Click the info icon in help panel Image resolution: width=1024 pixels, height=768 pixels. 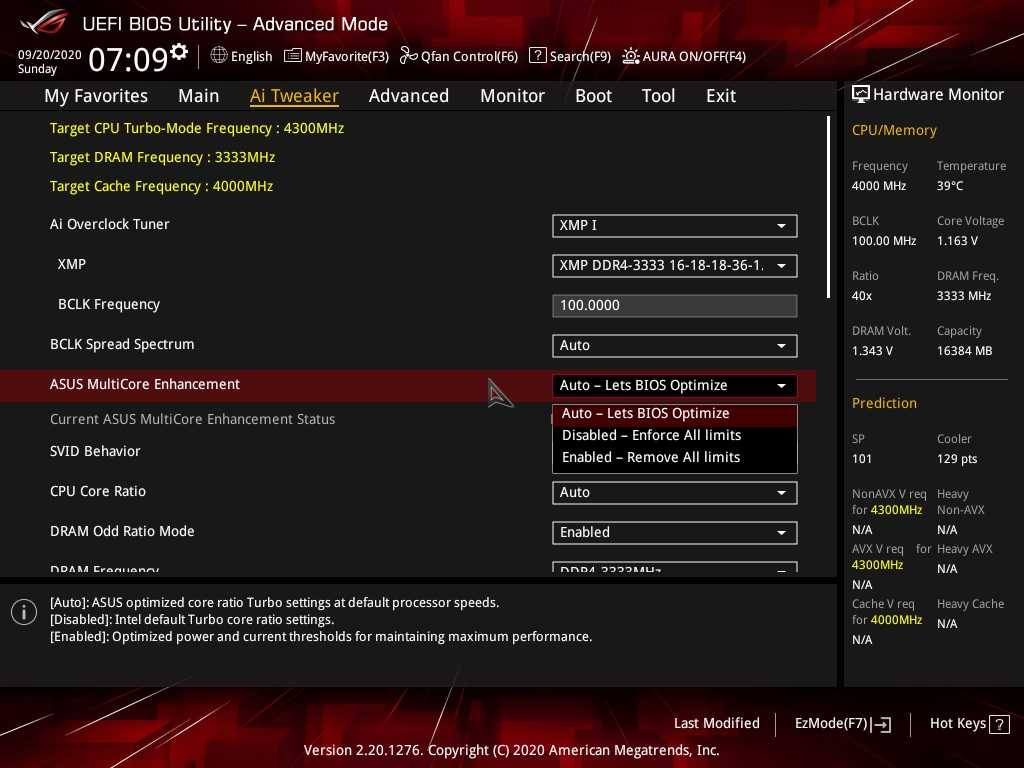point(24,612)
